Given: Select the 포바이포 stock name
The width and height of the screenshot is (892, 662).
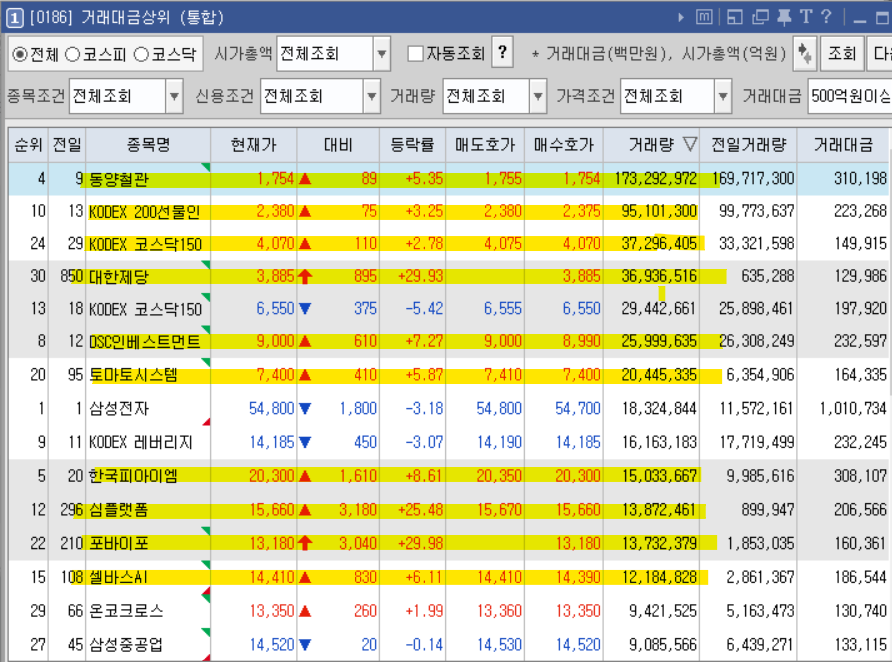Looking at the screenshot, I should 118,543.
